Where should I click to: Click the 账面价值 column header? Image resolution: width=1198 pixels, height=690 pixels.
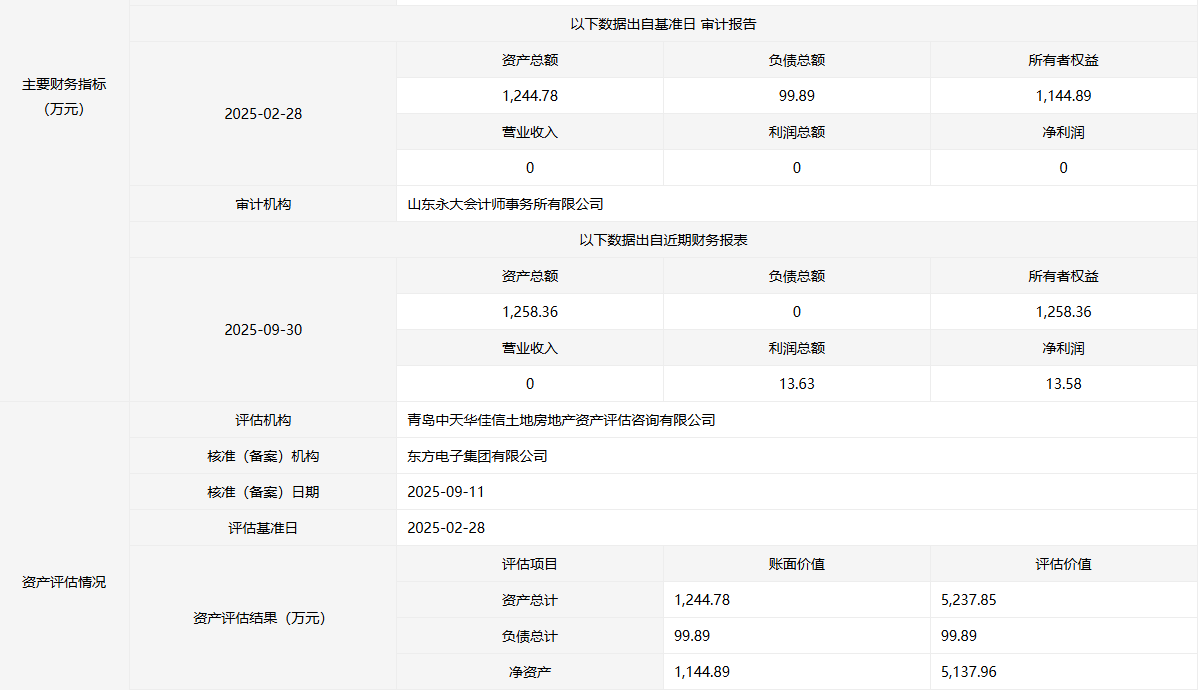(796, 564)
